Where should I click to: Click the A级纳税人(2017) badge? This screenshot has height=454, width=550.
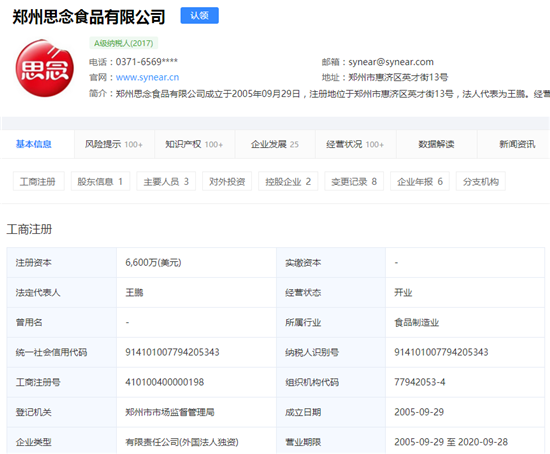(x=123, y=43)
